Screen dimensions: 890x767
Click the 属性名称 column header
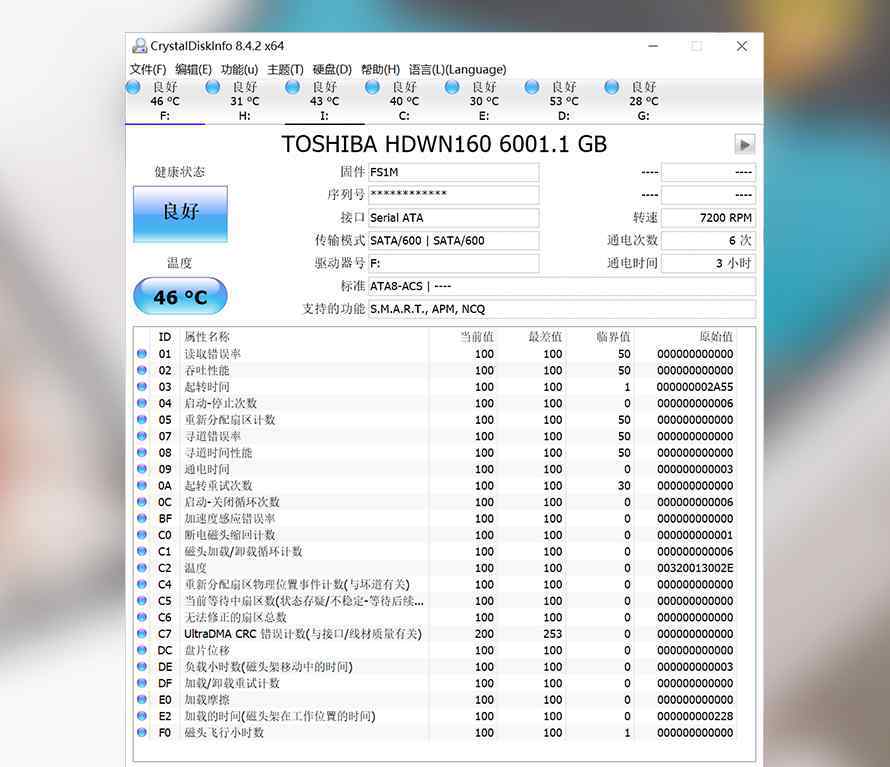click(x=207, y=337)
